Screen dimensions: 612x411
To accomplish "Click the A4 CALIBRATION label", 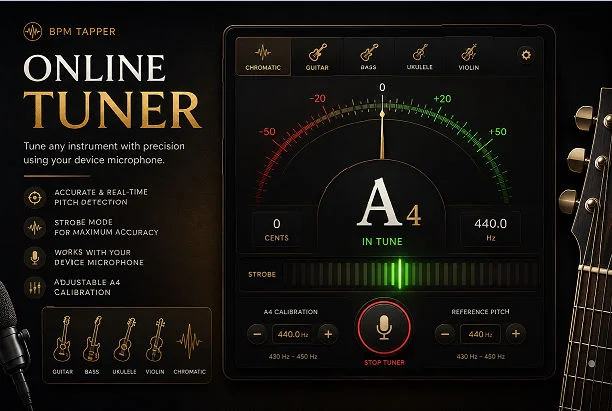I will (x=291, y=312).
